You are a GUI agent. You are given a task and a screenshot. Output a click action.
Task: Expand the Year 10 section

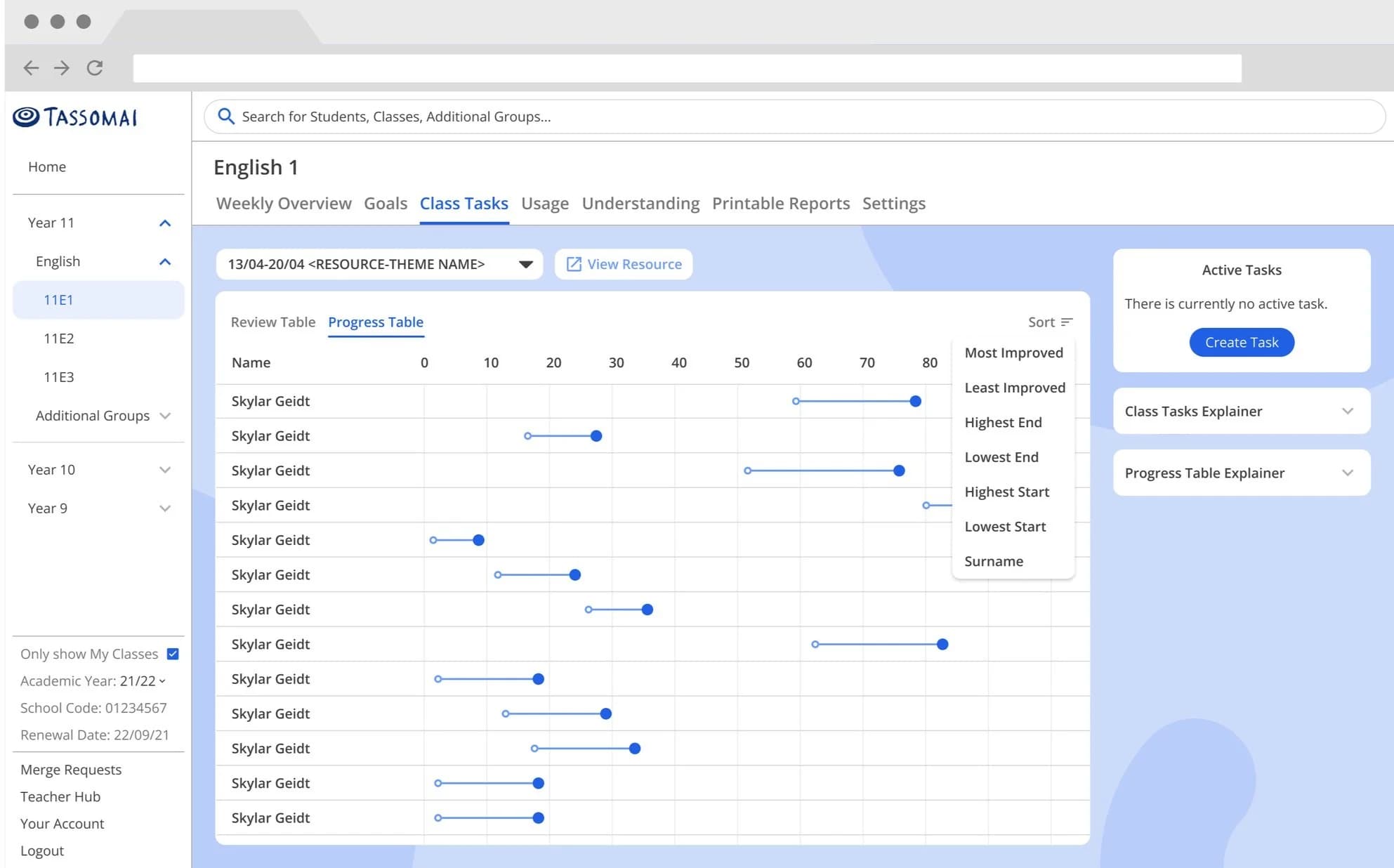click(165, 470)
